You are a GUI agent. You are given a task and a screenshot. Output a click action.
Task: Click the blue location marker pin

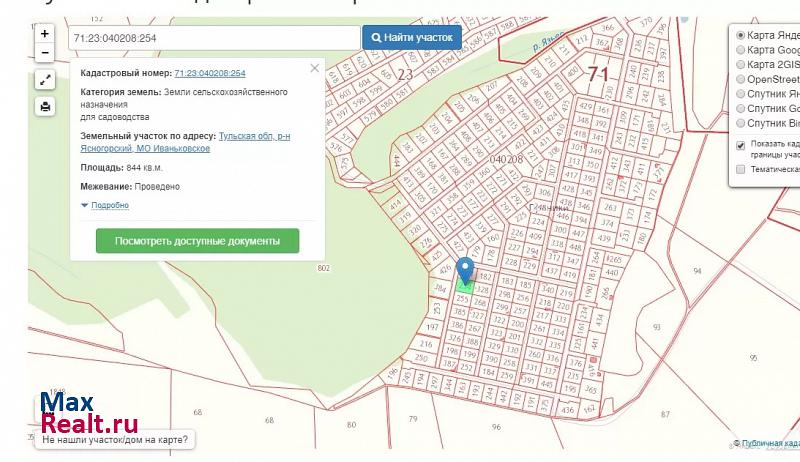click(x=465, y=271)
